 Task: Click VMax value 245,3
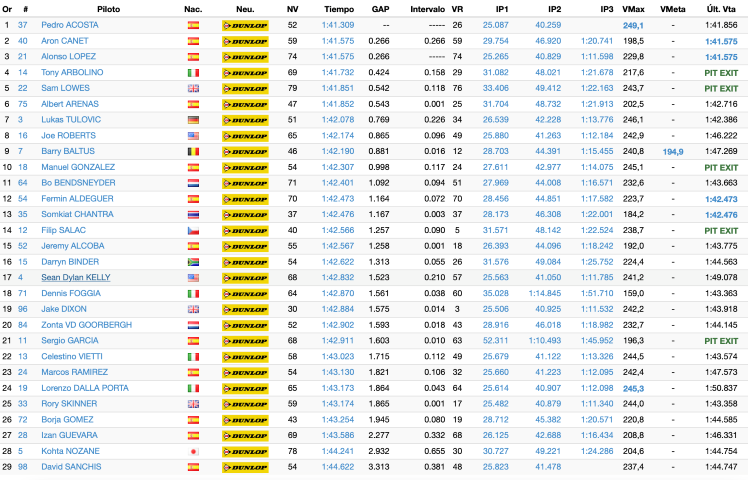point(633,389)
